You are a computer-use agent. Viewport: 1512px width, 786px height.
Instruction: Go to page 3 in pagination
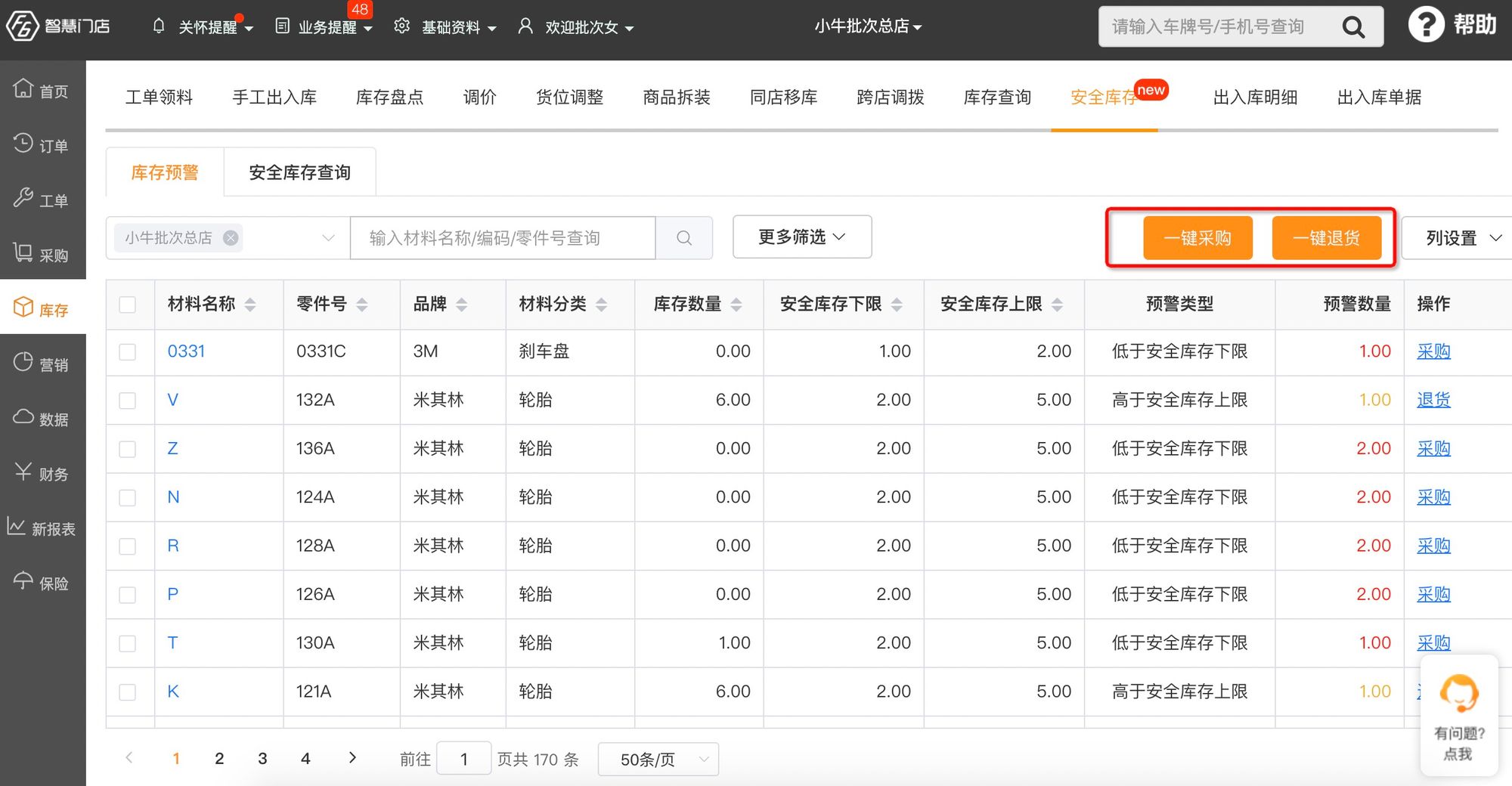262,758
